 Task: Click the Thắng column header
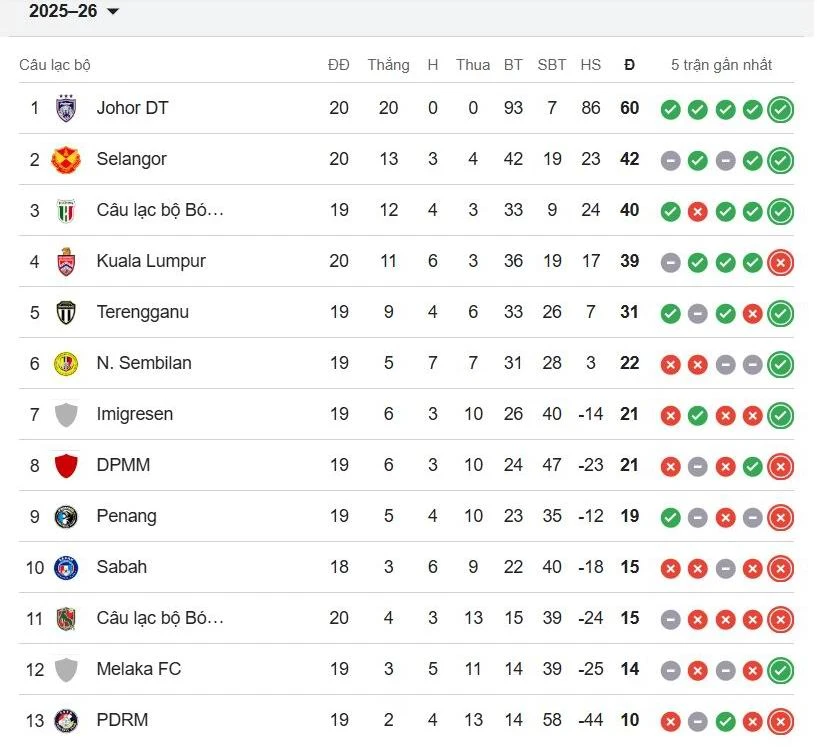click(x=388, y=65)
